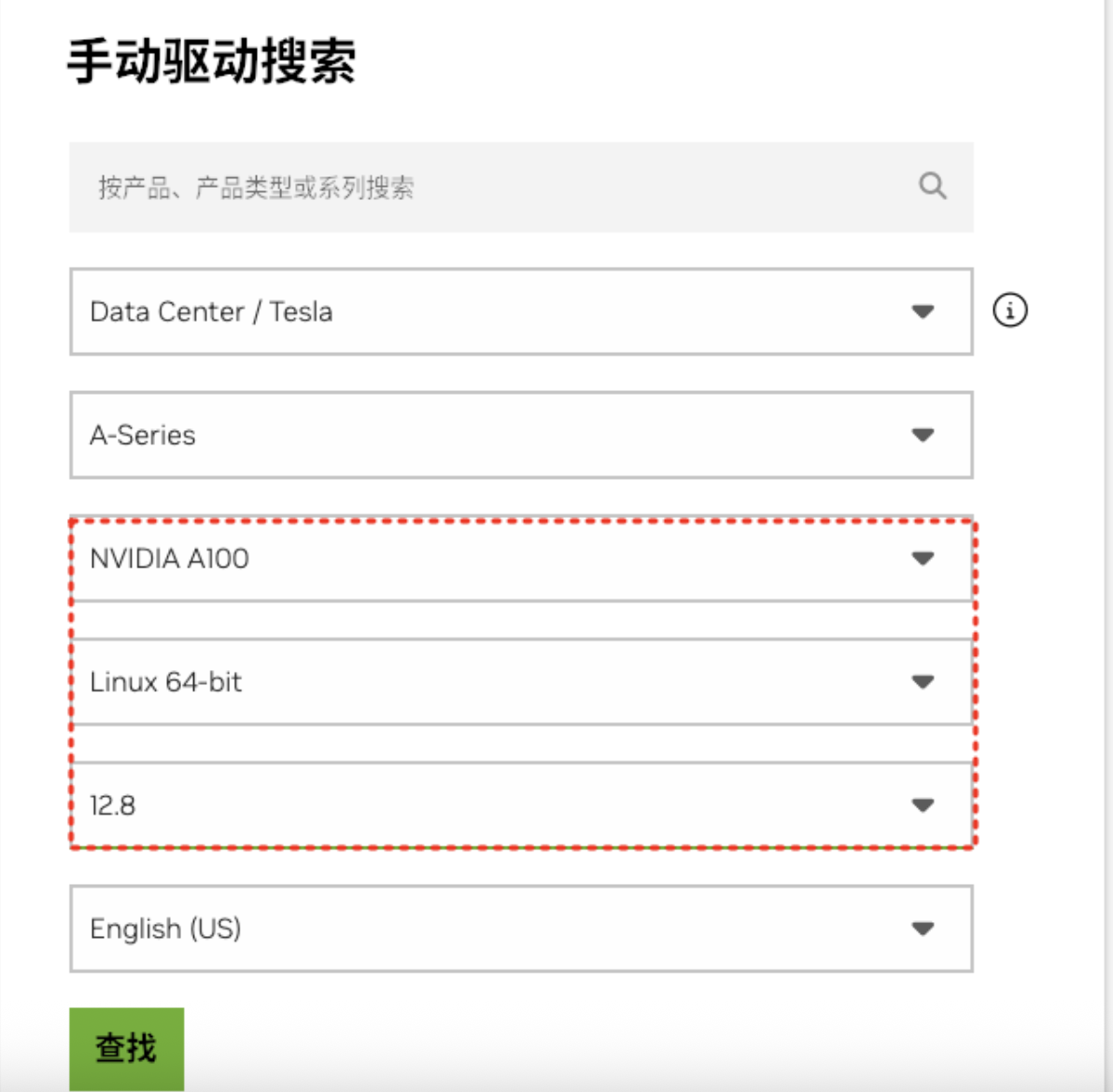Click the A-Series caret arrow
Screen dimensions: 1113x1092
click(923, 435)
